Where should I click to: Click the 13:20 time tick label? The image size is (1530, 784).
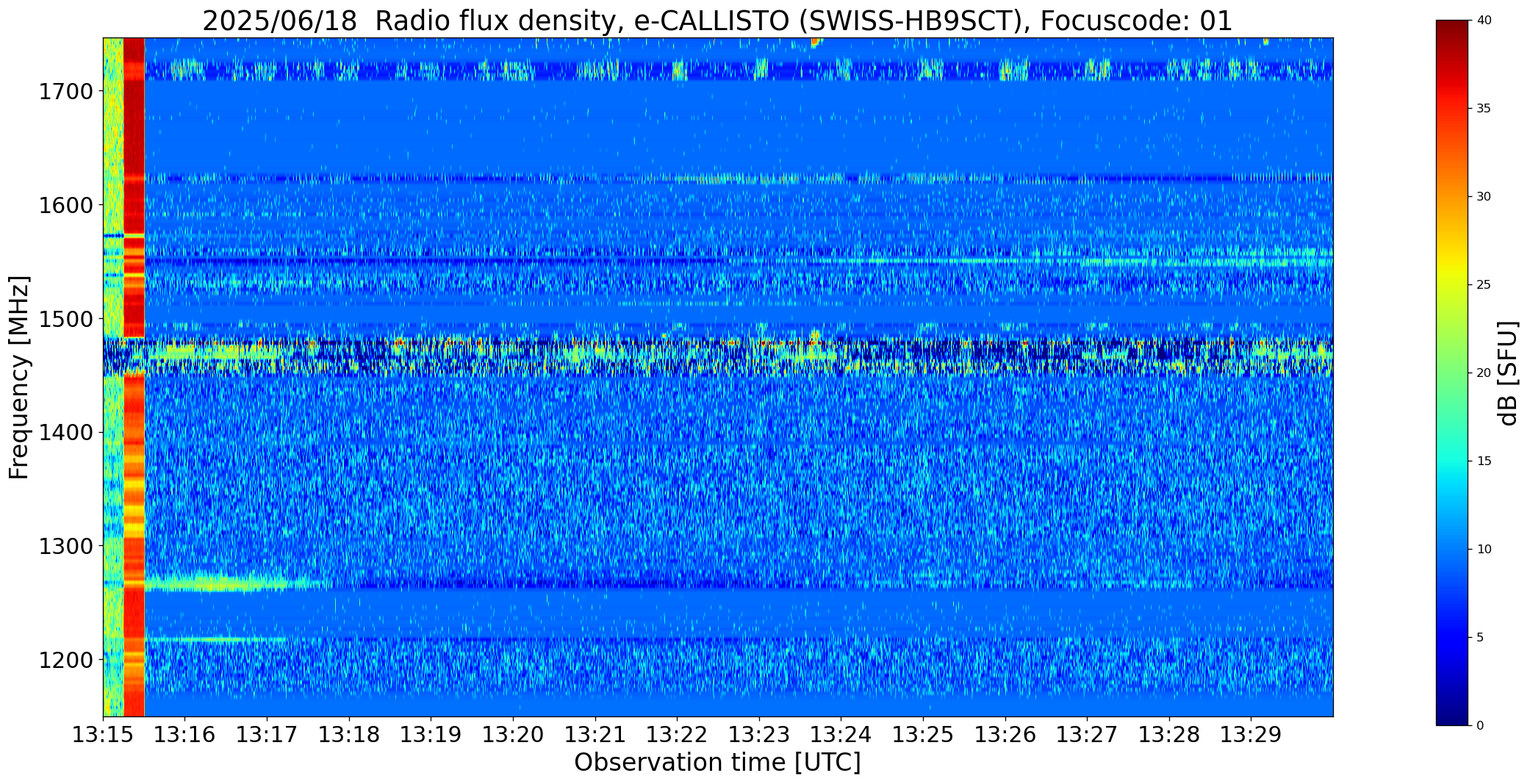tap(513, 735)
